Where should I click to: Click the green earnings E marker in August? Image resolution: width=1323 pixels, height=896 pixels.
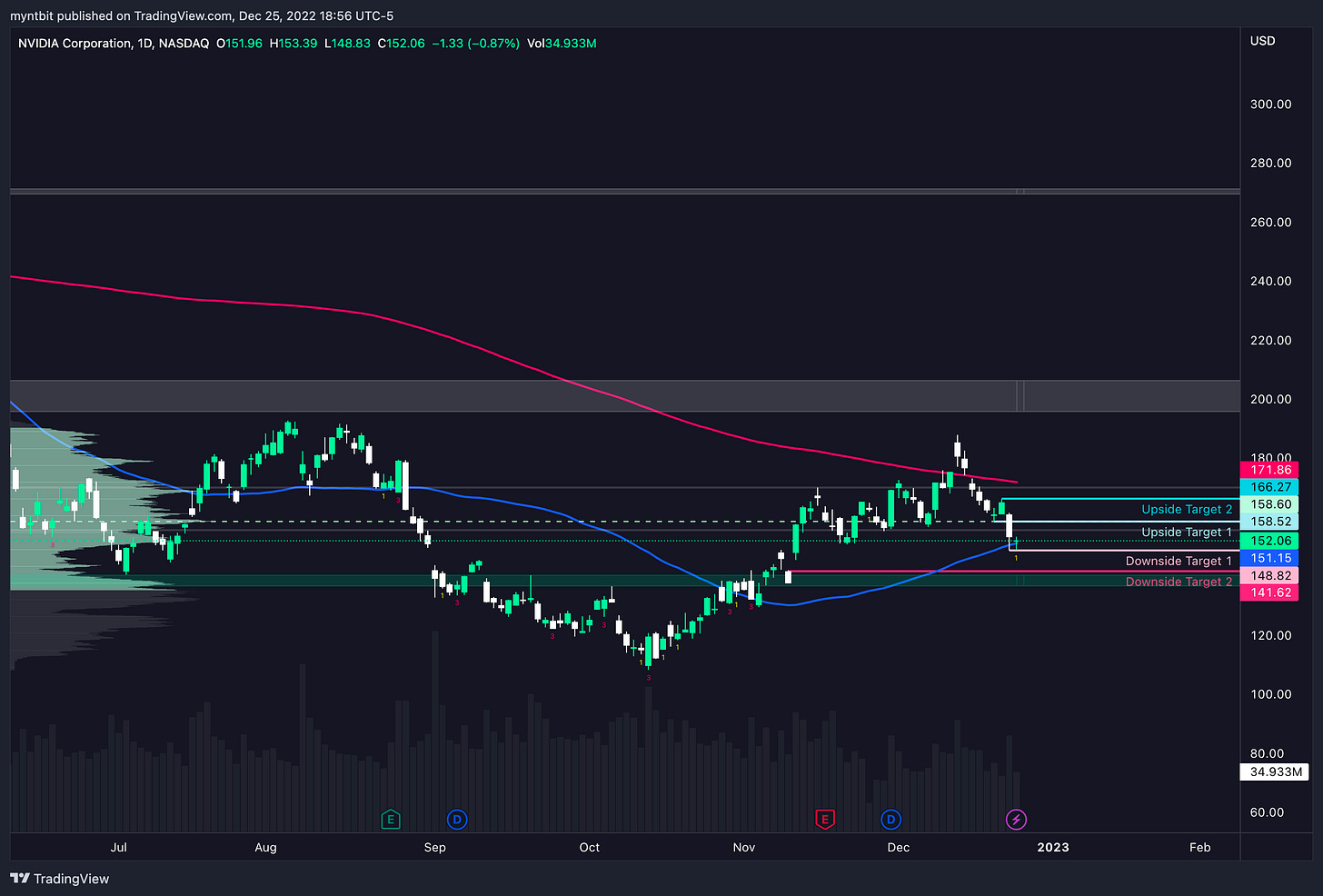pyautogui.click(x=390, y=820)
